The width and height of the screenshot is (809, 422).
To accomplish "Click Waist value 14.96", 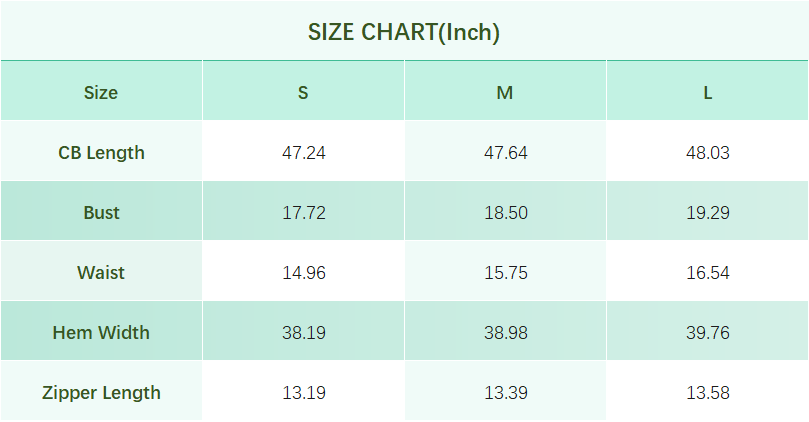I will point(303,273).
